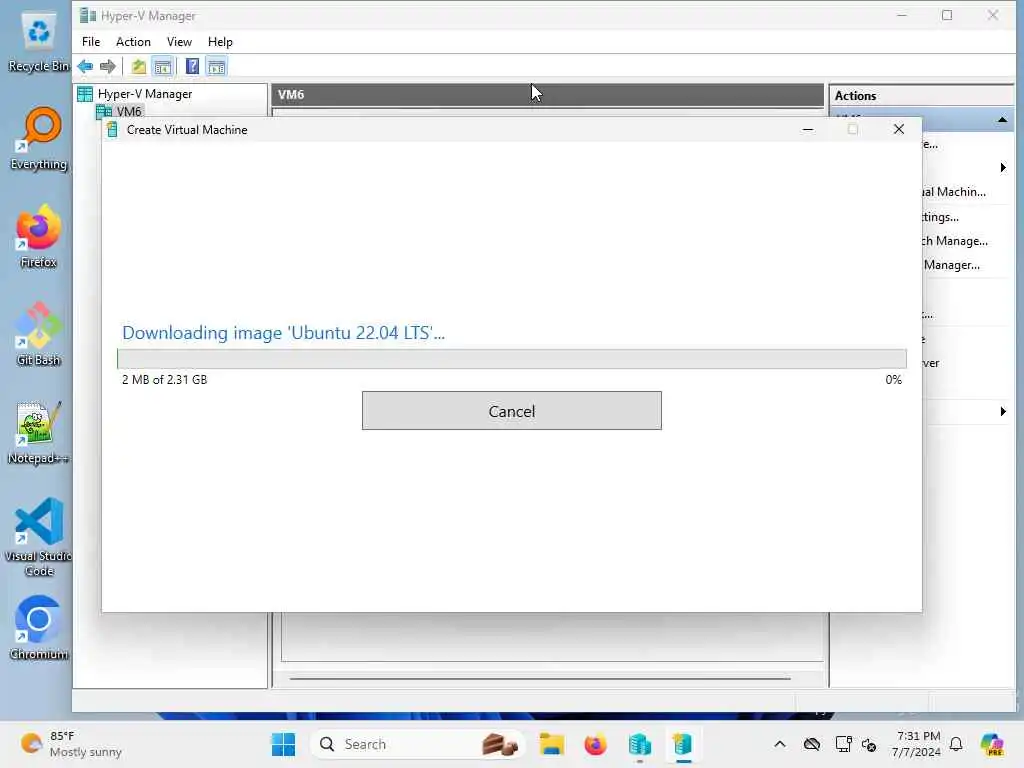The width and height of the screenshot is (1024, 768).
Task: Click the Downloading image 'Ubuntu 22.04 LTS' text
Action: (283, 333)
